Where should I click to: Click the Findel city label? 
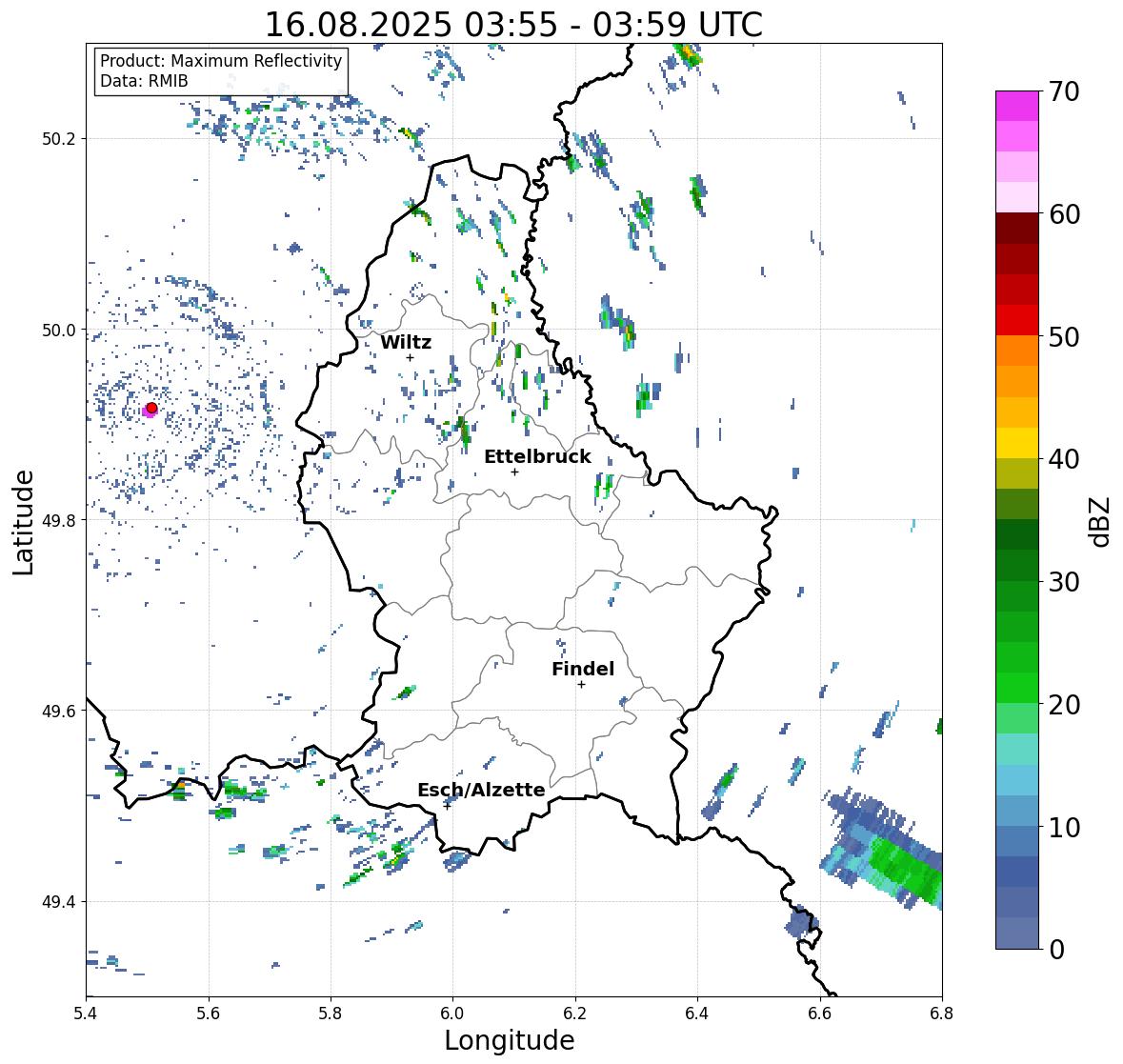tap(583, 669)
